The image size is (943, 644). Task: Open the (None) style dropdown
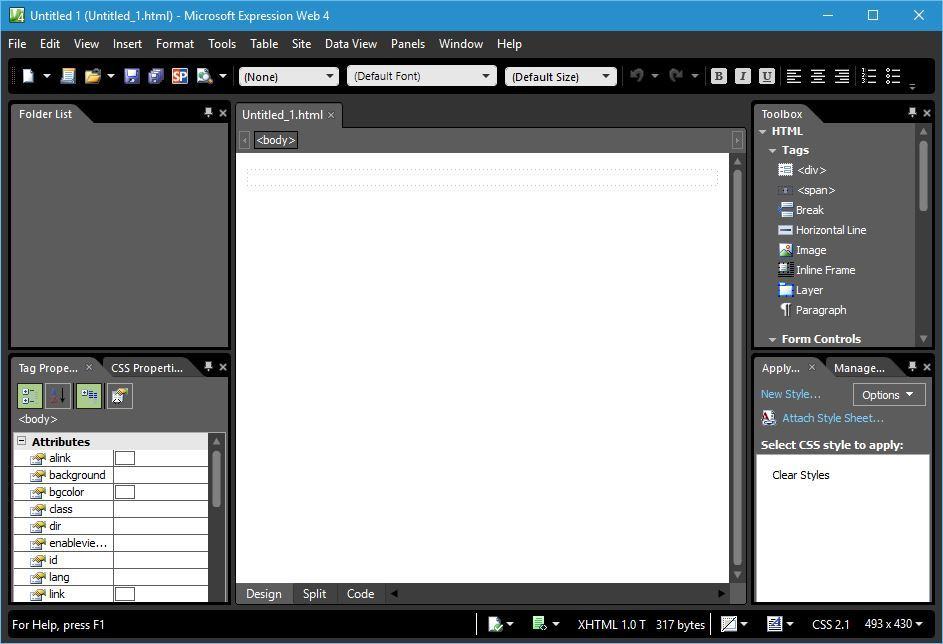pyautogui.click(x=289, y=76)
